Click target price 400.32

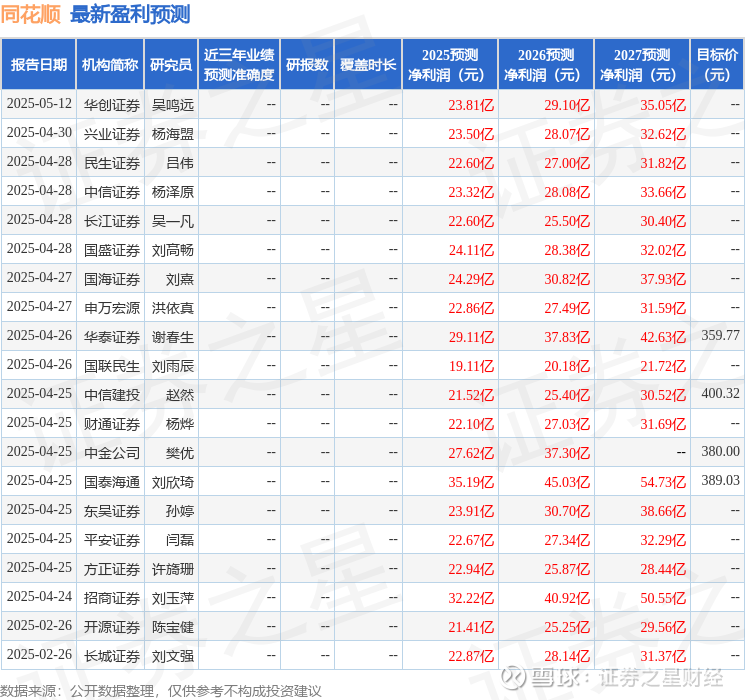[x=720, y=393]
